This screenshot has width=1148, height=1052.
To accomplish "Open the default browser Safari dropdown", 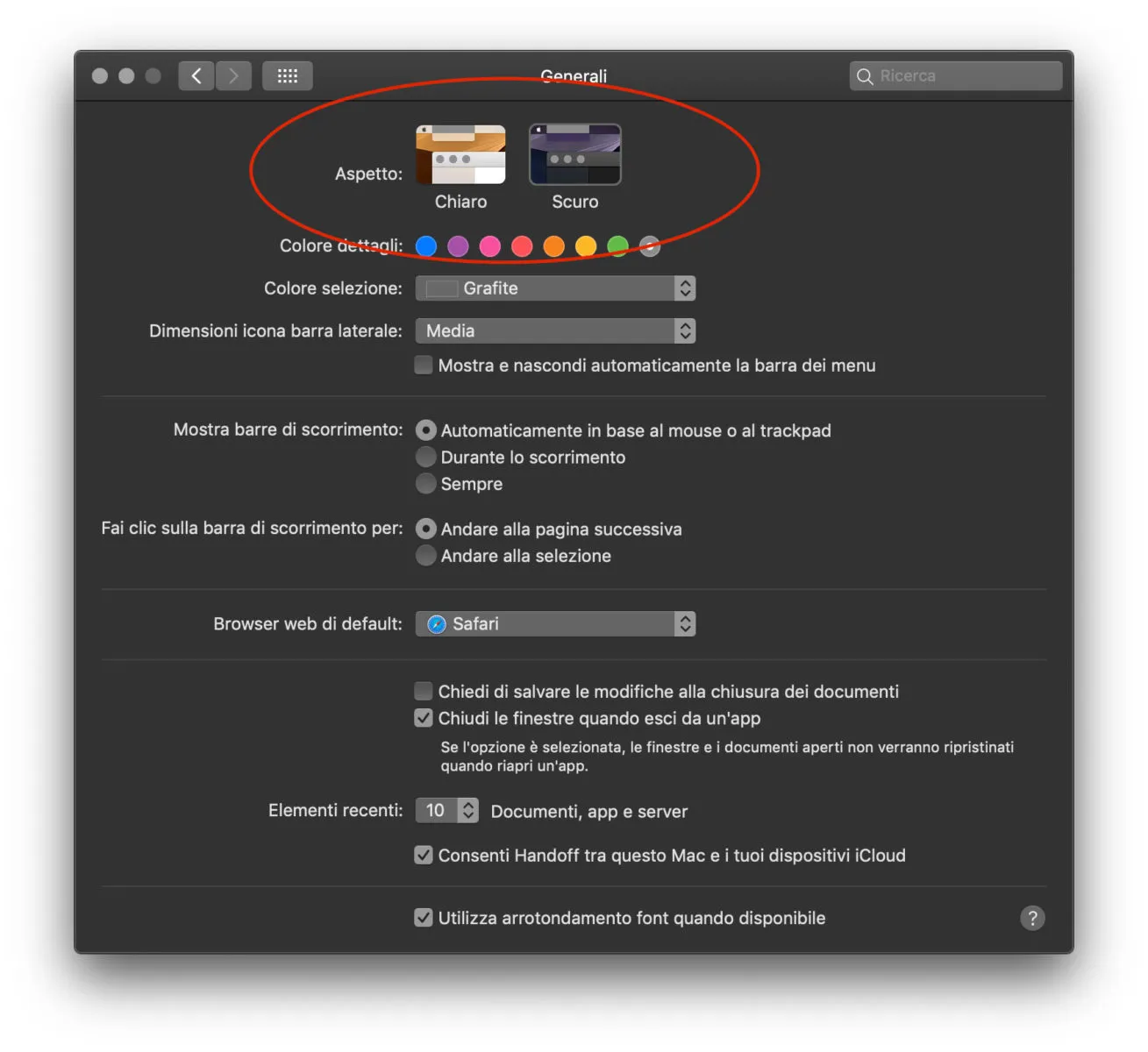I will click(x=555, y=623).
